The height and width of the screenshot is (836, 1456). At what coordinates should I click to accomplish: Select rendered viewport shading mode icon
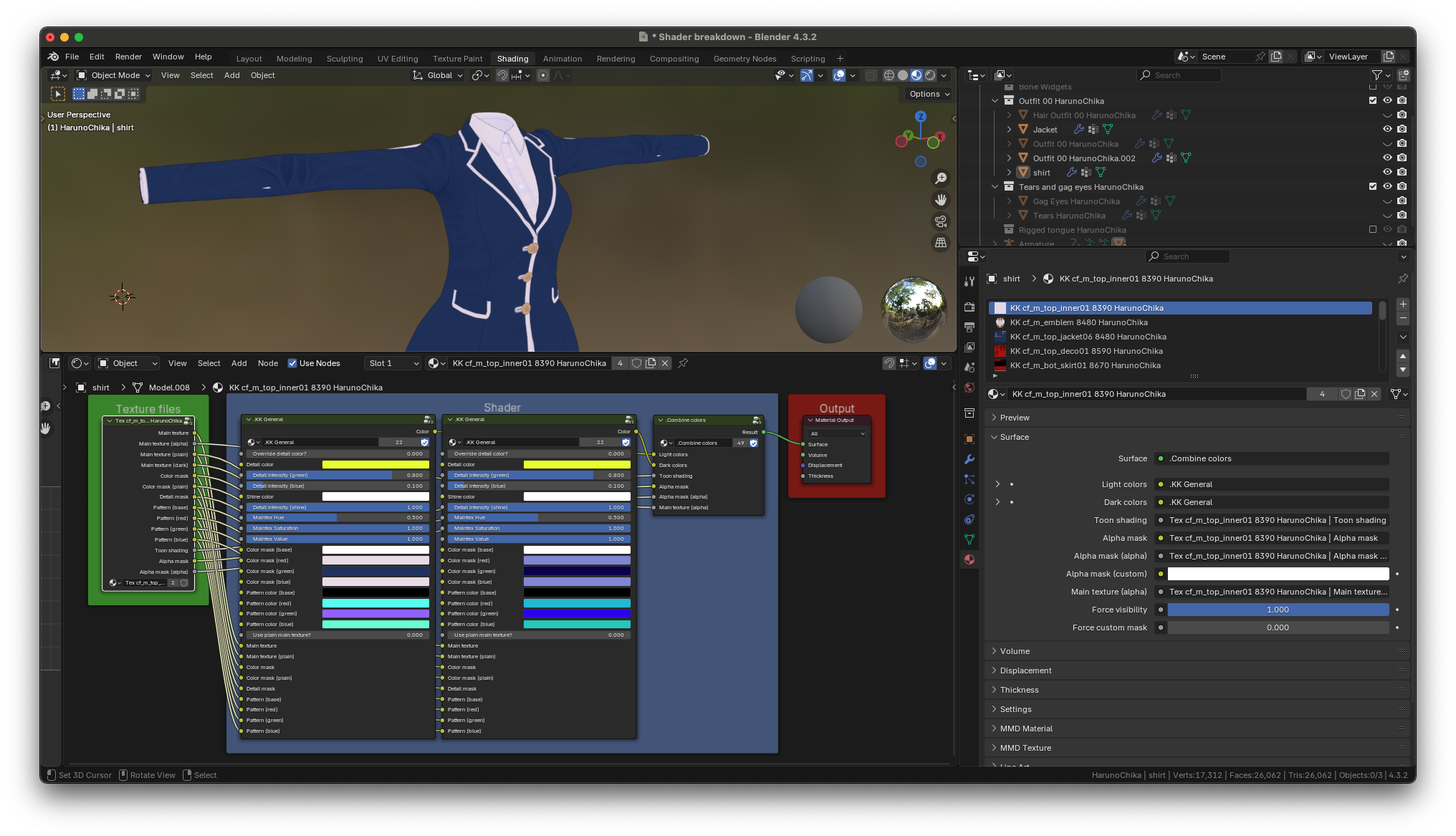click(x=930, y=75)
